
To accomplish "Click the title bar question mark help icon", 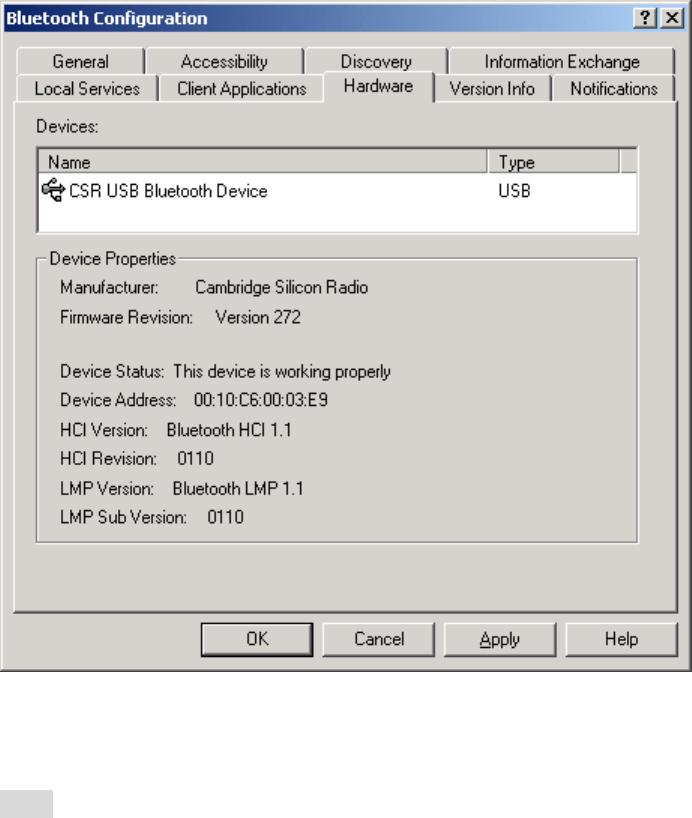I will point(645,18).
